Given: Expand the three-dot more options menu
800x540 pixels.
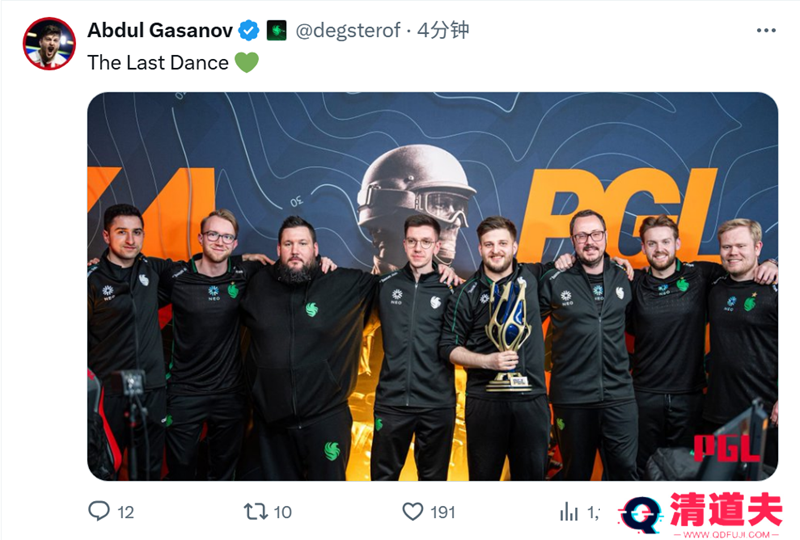Looking at the screenshot, I should point(766,31).
